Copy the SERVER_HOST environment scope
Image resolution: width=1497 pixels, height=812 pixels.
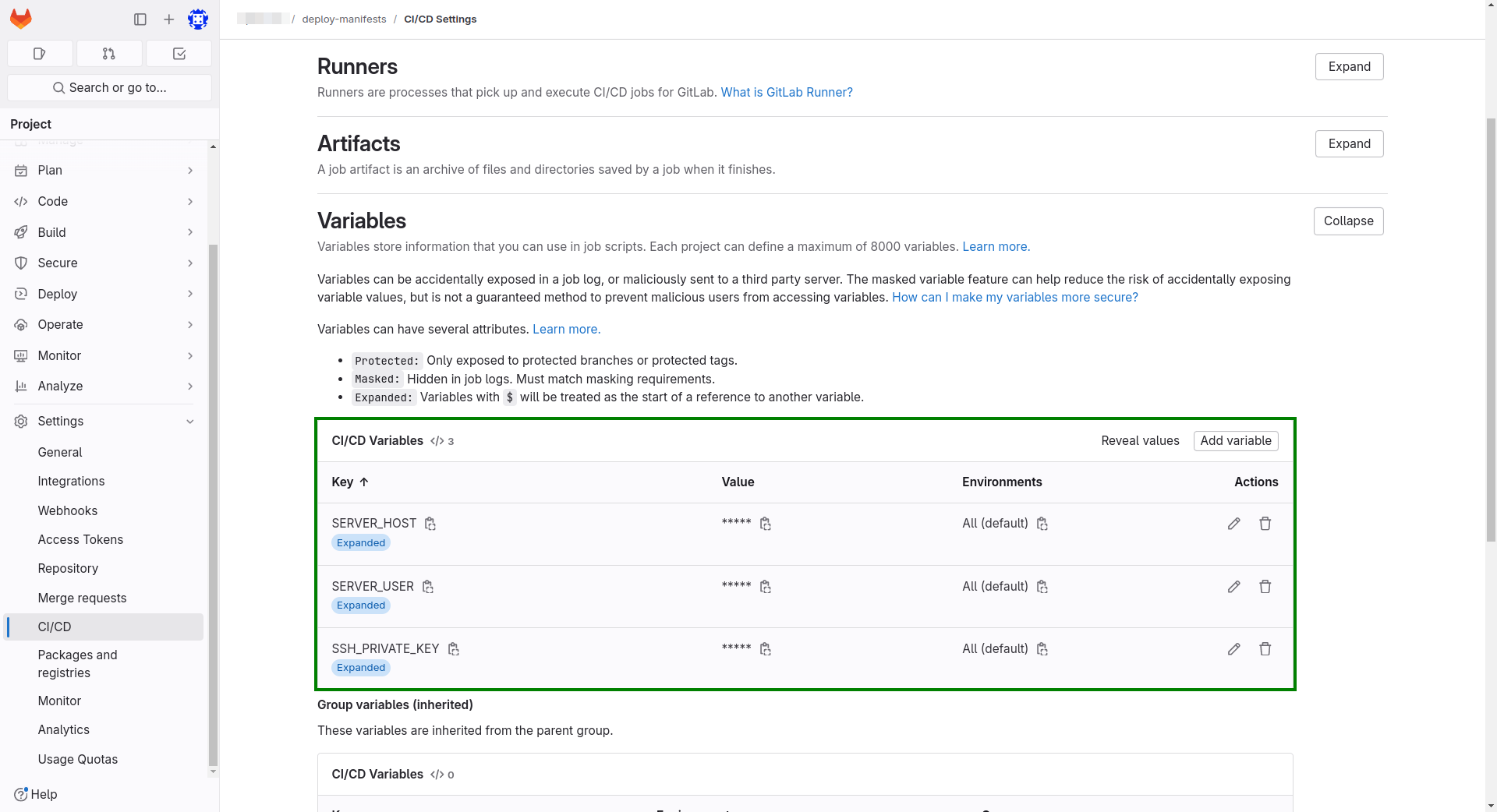tap(1042, 524)
